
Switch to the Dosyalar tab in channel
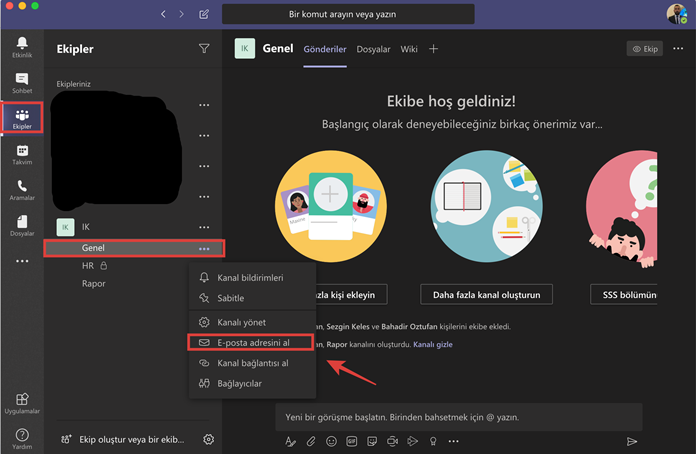[373, 49]
